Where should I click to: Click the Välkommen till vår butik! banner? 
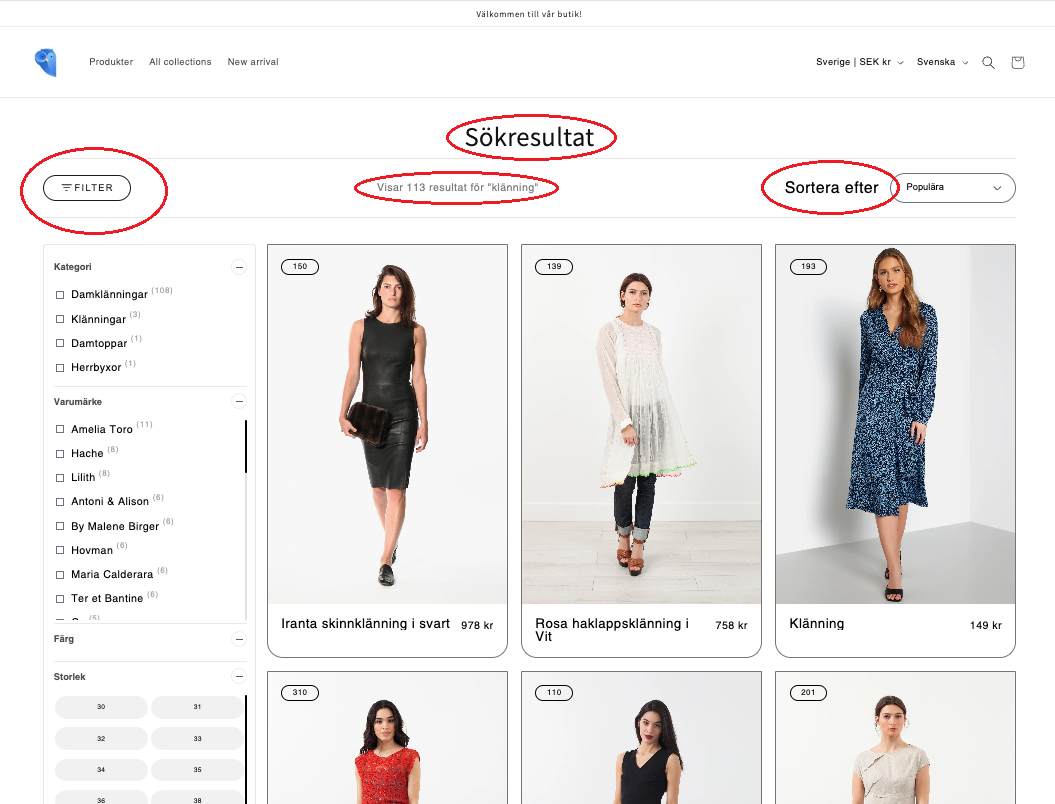click(x=529, y=14)
